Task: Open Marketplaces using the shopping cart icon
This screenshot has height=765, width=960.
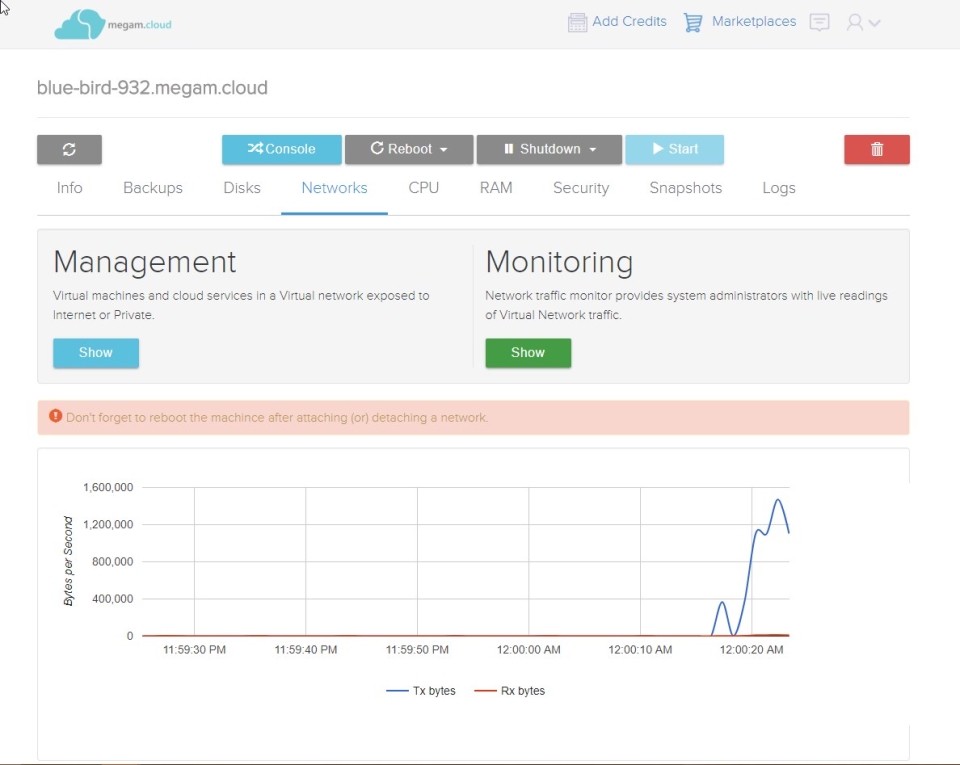Action: pos(693,21)
